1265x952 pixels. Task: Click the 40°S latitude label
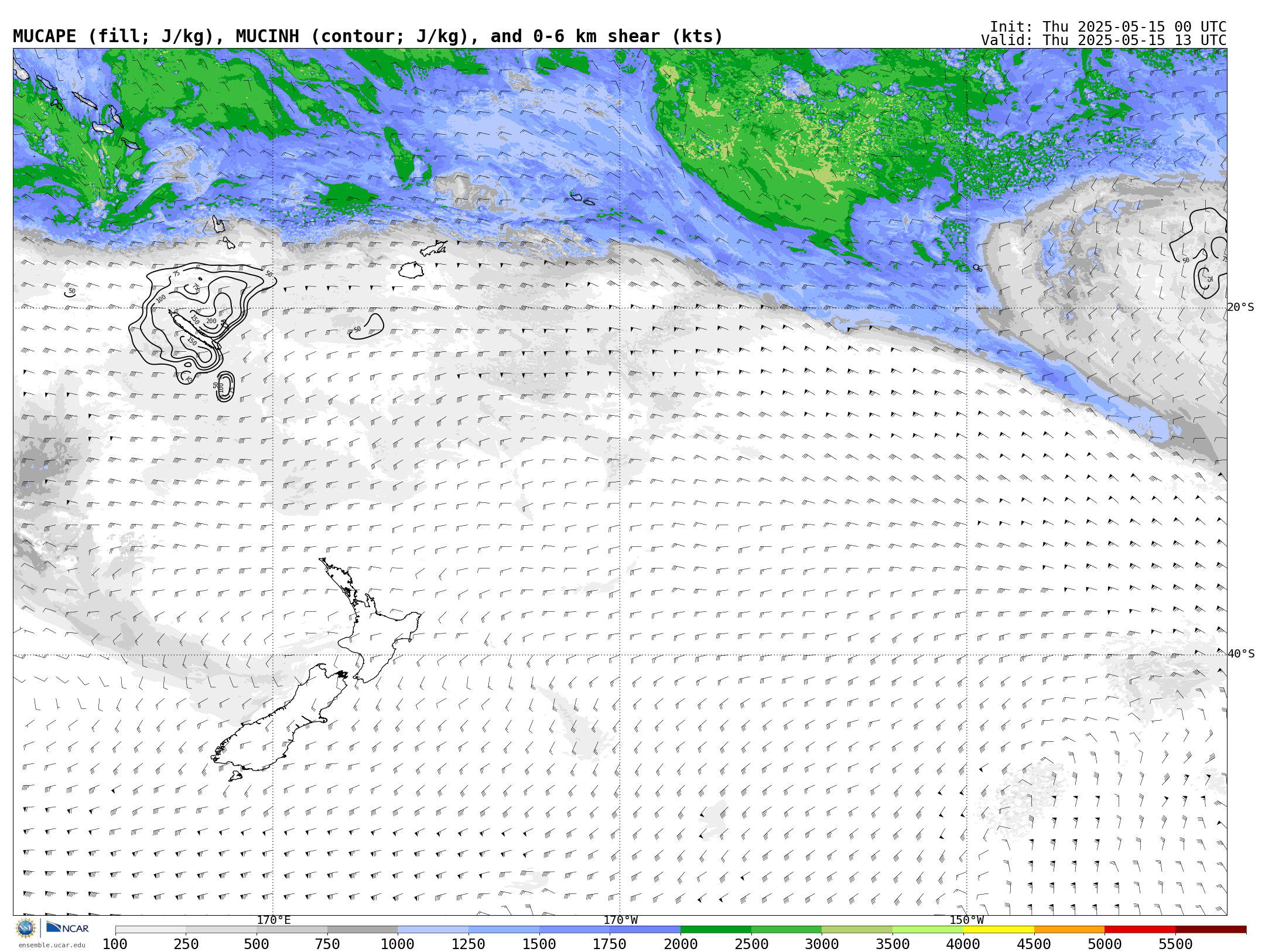1241,654
